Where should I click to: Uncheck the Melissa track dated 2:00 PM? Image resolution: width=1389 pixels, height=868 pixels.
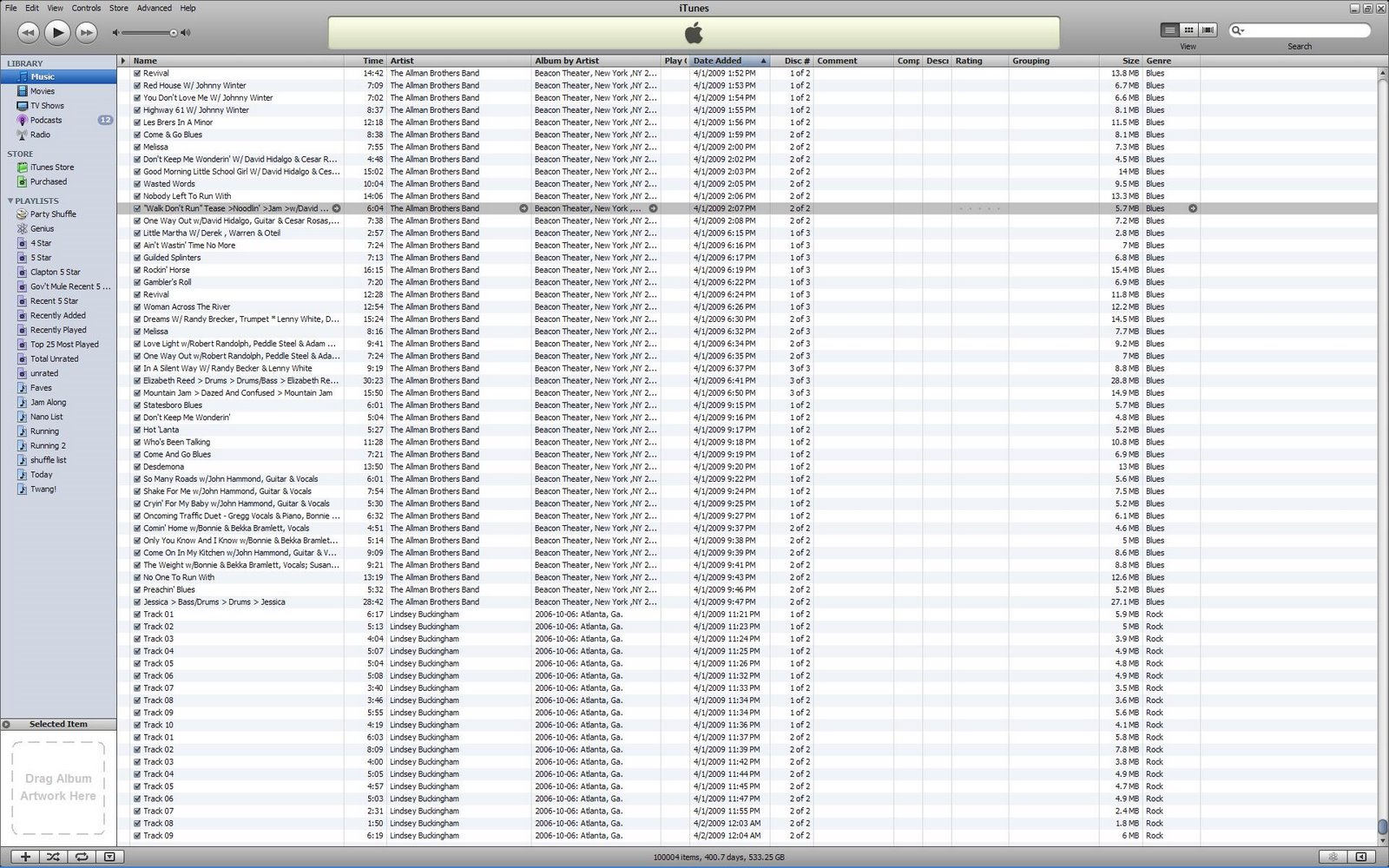tap(137, 148)
